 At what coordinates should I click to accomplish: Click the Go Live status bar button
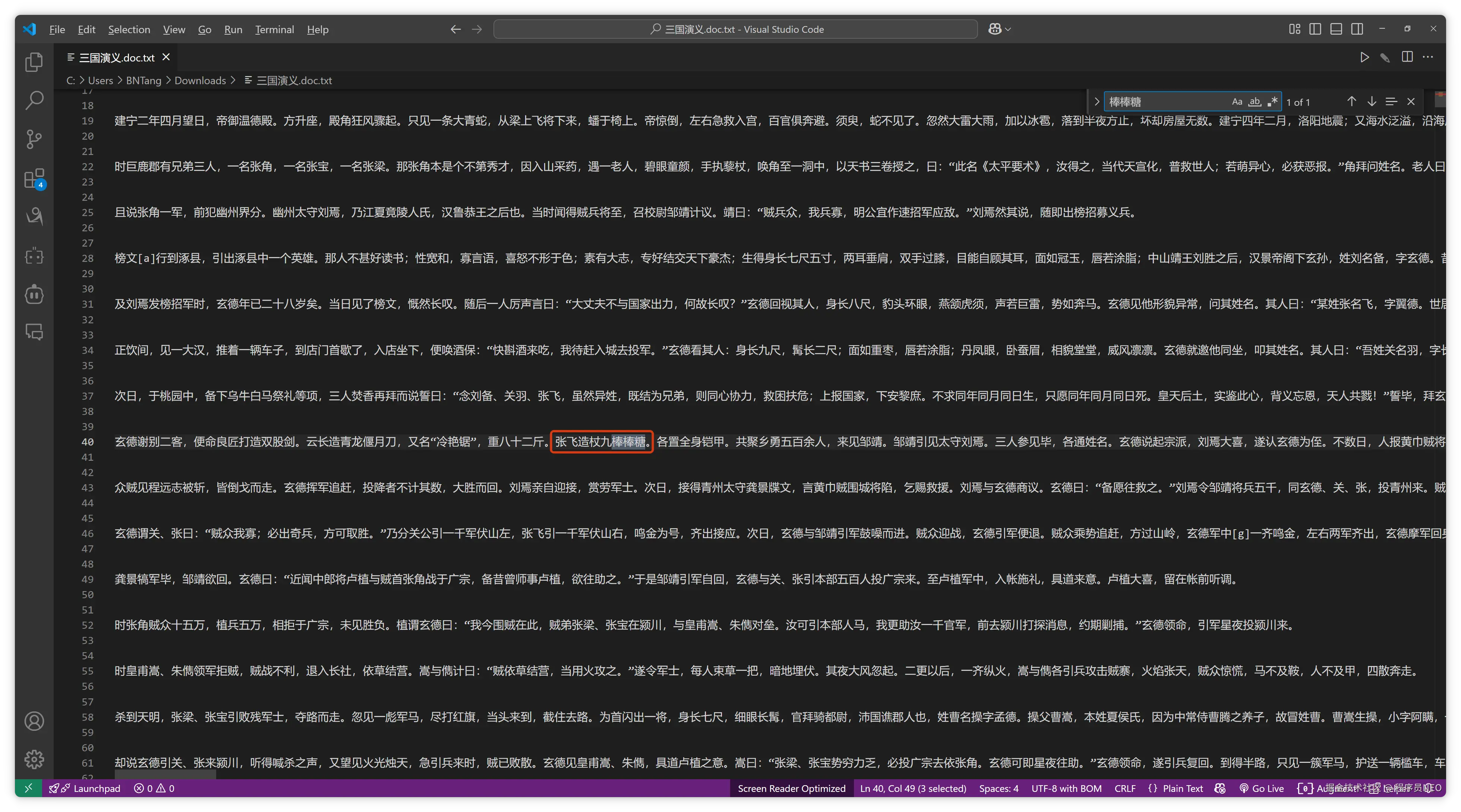pyautogui.click(x=1261, y=788)
